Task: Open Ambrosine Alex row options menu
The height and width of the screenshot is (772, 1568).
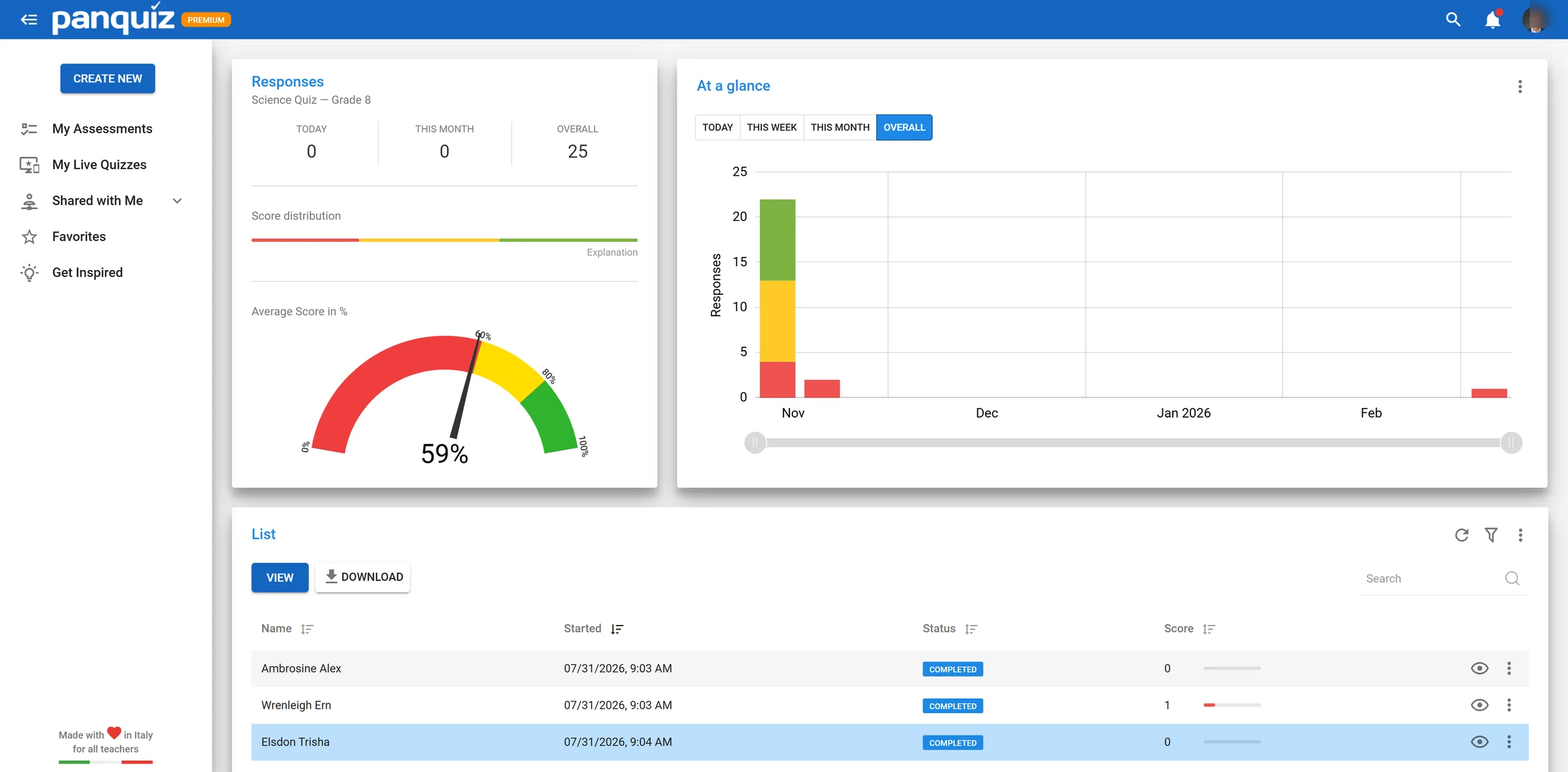Action: tap(1509, 668)
